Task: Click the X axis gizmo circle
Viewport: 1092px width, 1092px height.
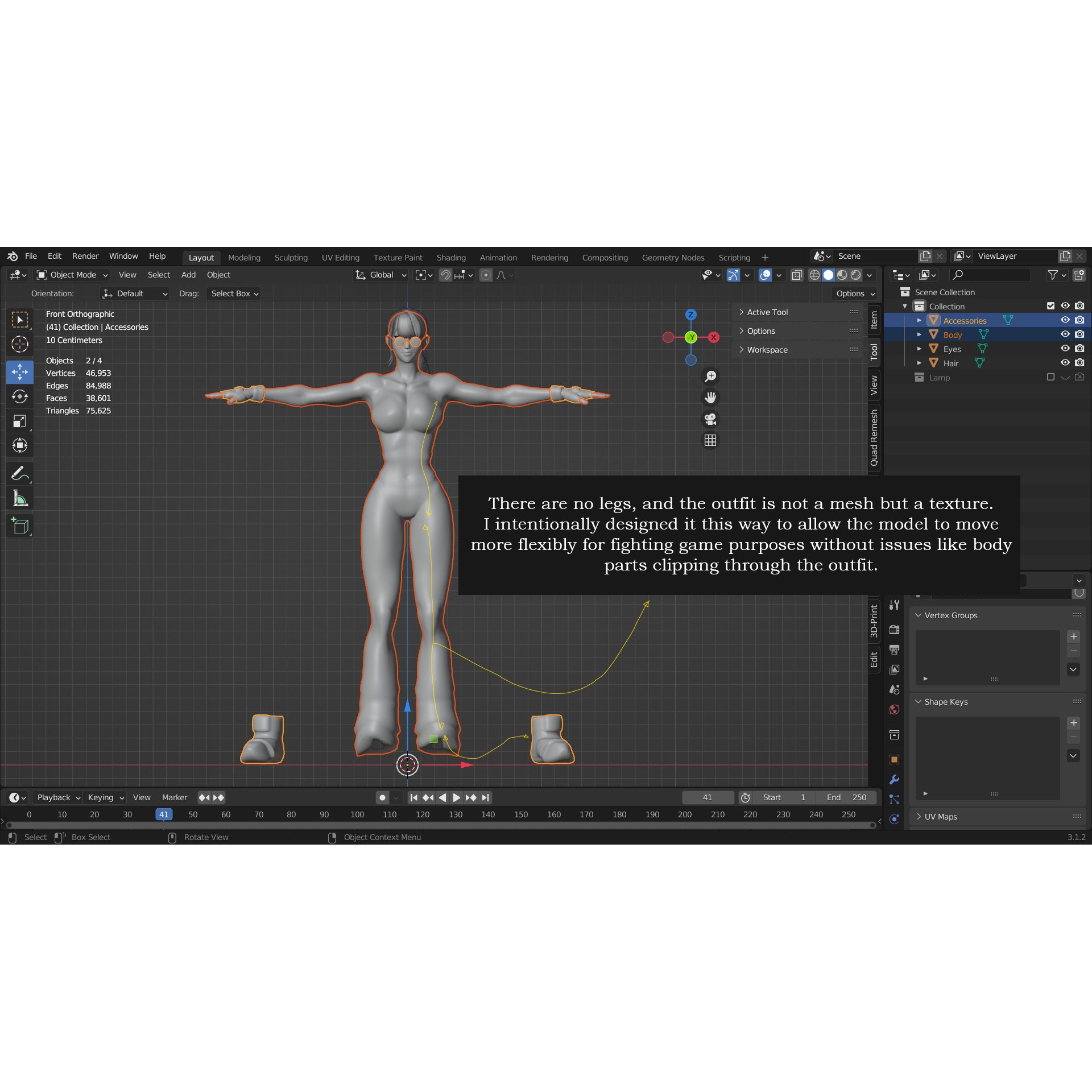Action: click(713, 337)
